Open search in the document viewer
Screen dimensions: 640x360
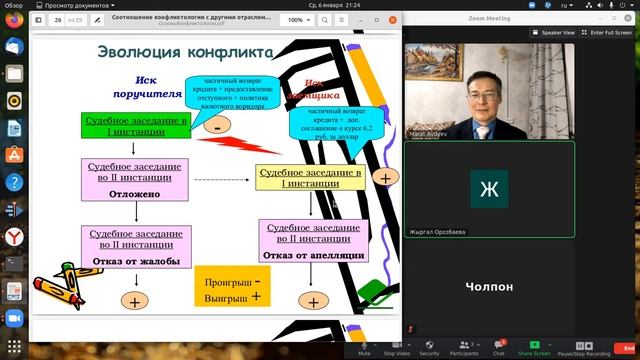click(324, 20)
